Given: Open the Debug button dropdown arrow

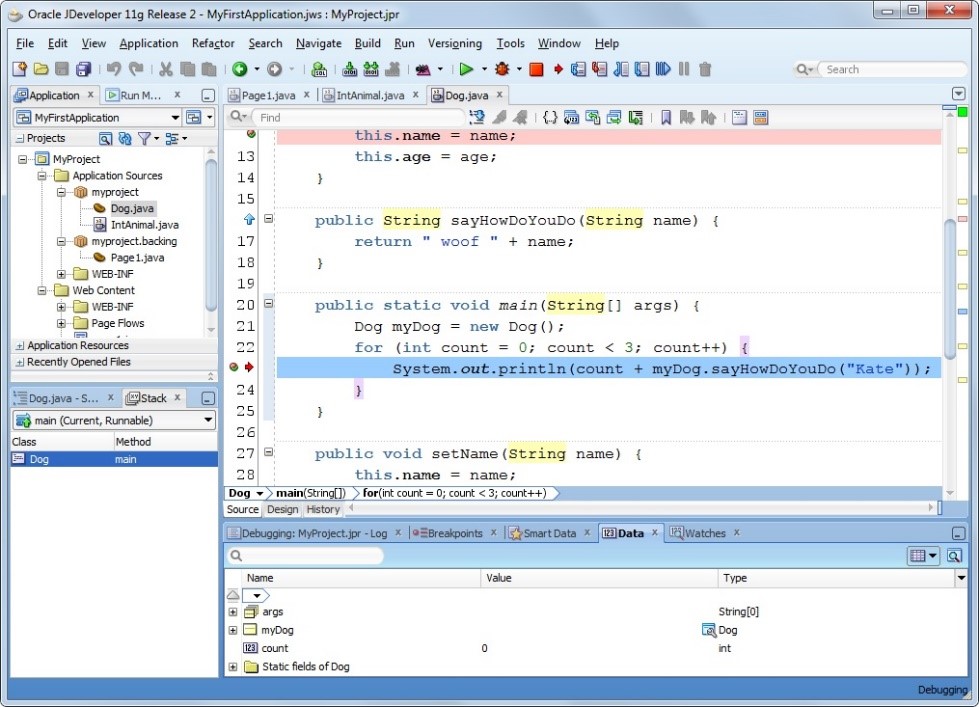Looking at the screenshot, I should (519, 69).
